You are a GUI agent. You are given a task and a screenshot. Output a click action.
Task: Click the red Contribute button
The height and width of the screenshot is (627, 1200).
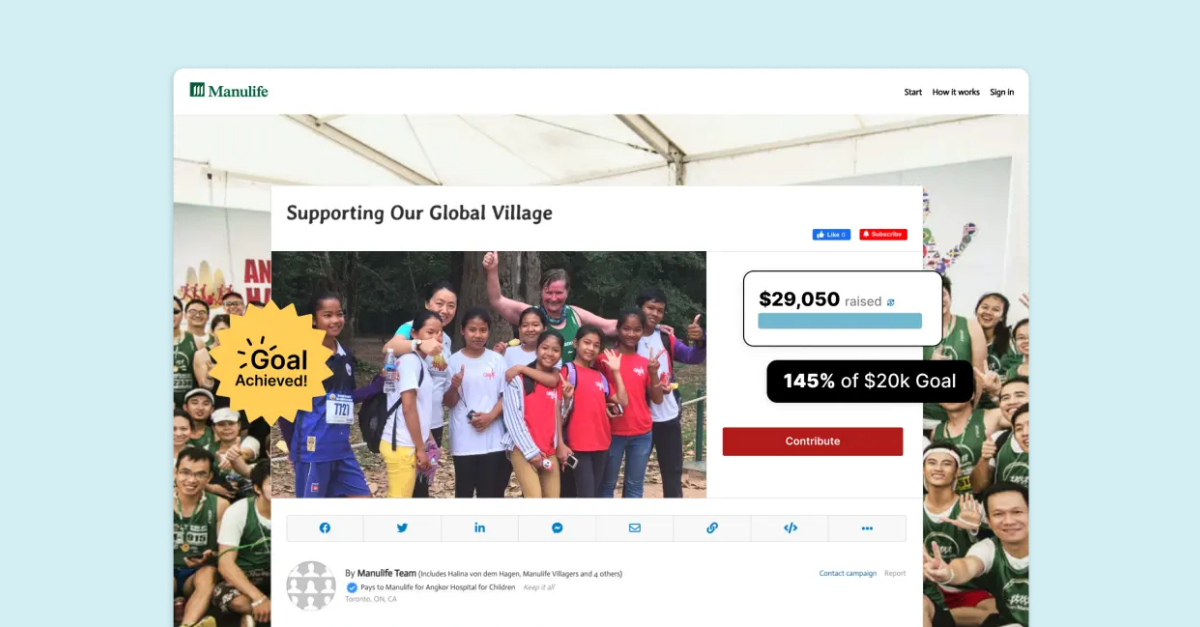[x=813, y=441]
